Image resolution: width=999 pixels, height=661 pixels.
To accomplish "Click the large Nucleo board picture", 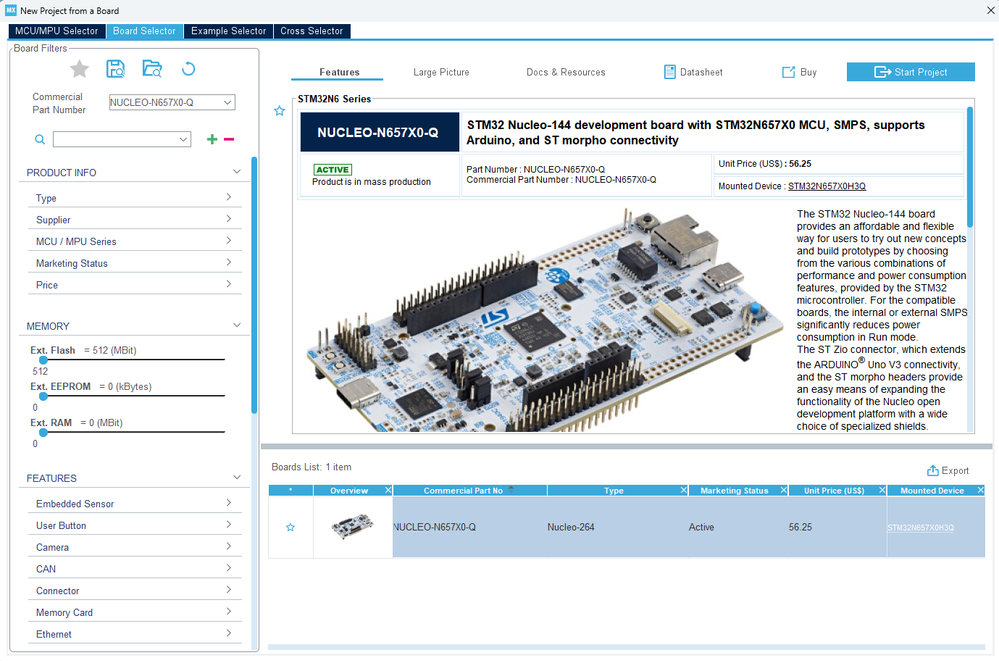I will click(x=545, y=322).
